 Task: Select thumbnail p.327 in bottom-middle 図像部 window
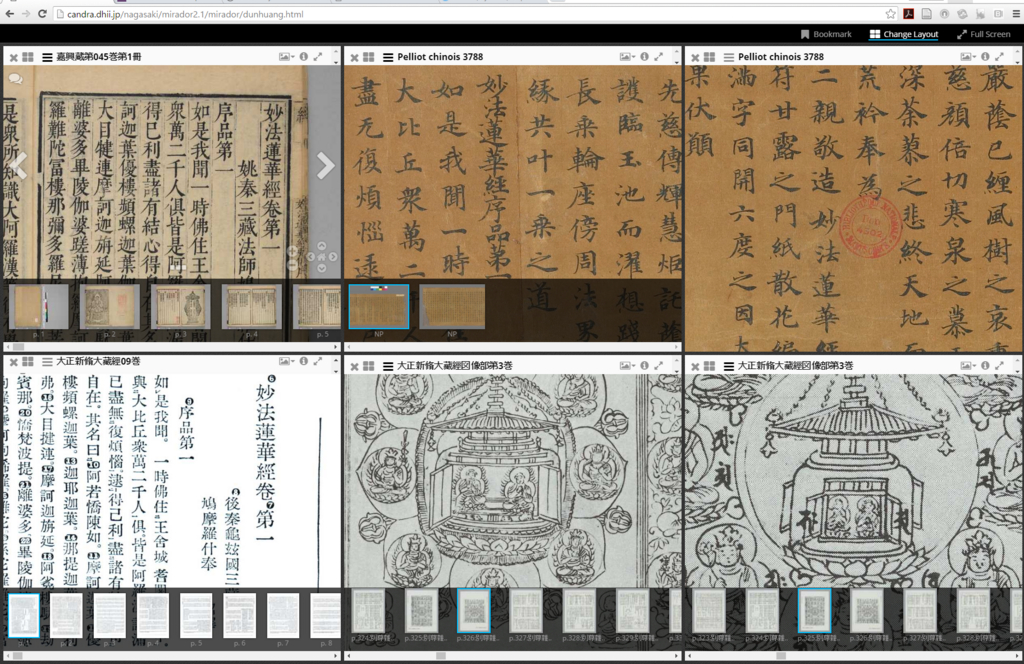(x=526, y=610)
